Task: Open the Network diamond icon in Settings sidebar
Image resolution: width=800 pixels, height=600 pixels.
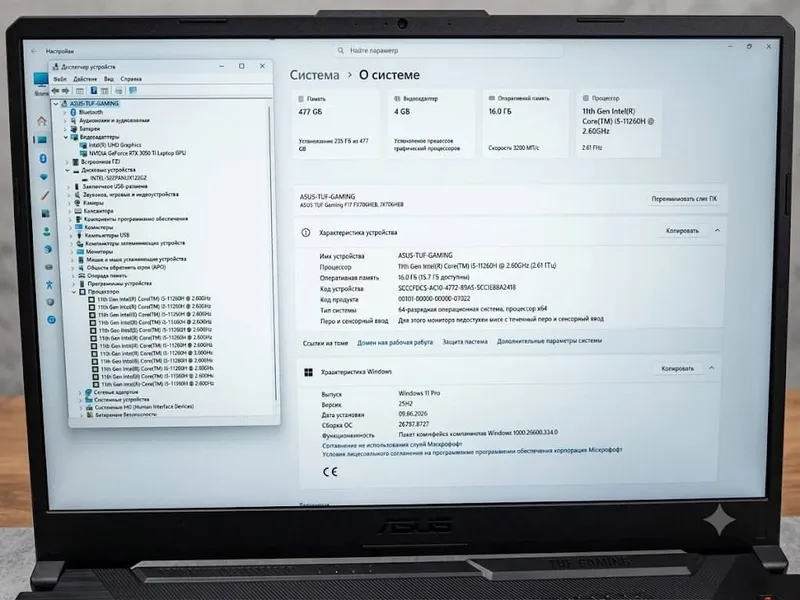Action: [44, 177]
